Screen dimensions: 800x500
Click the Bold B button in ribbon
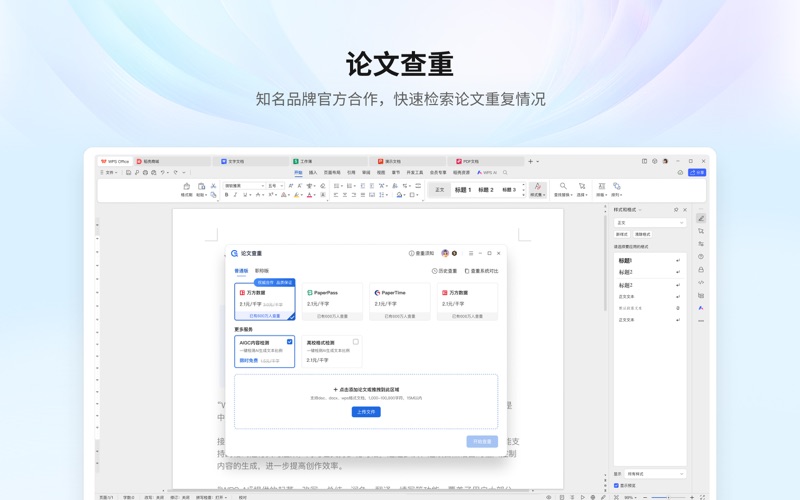(227, 195)
